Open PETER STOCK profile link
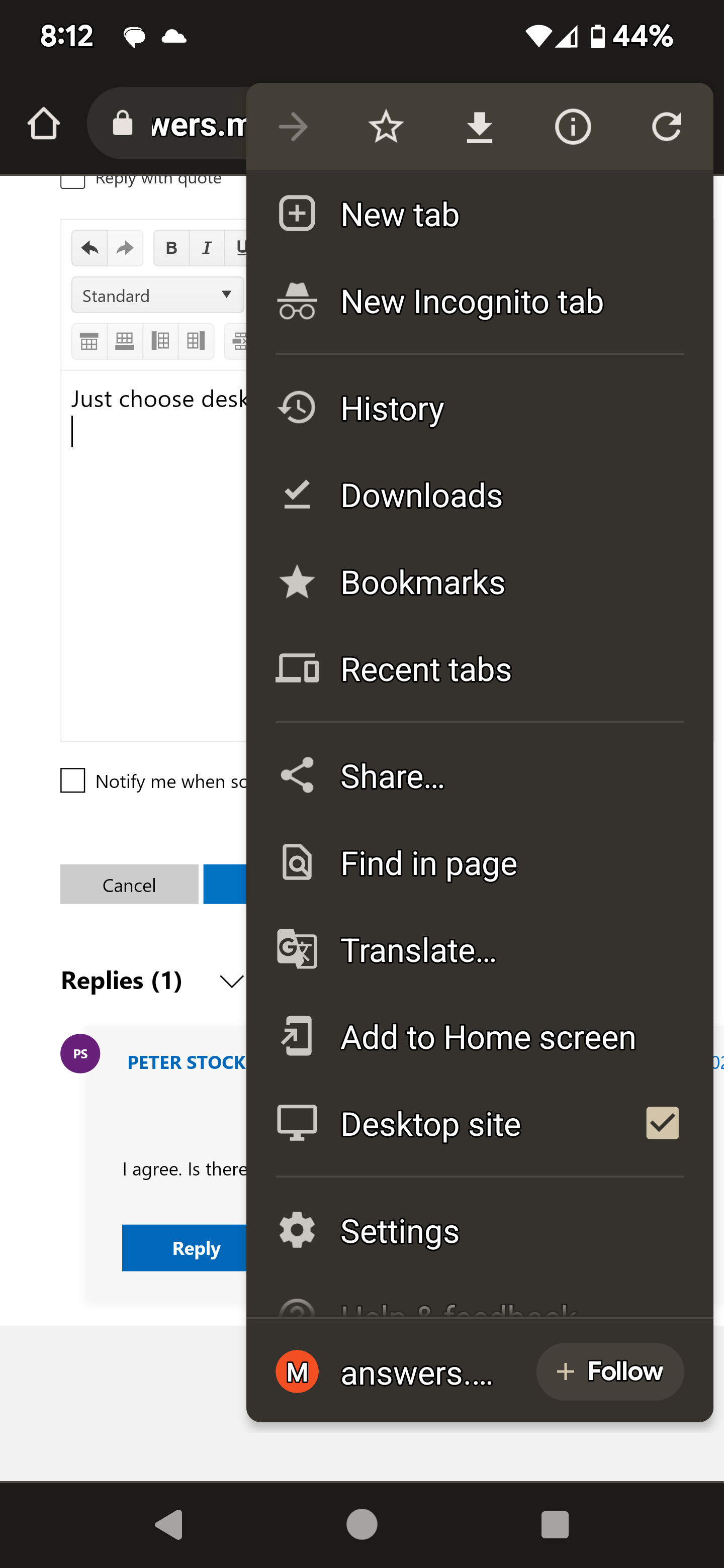 187,1062
